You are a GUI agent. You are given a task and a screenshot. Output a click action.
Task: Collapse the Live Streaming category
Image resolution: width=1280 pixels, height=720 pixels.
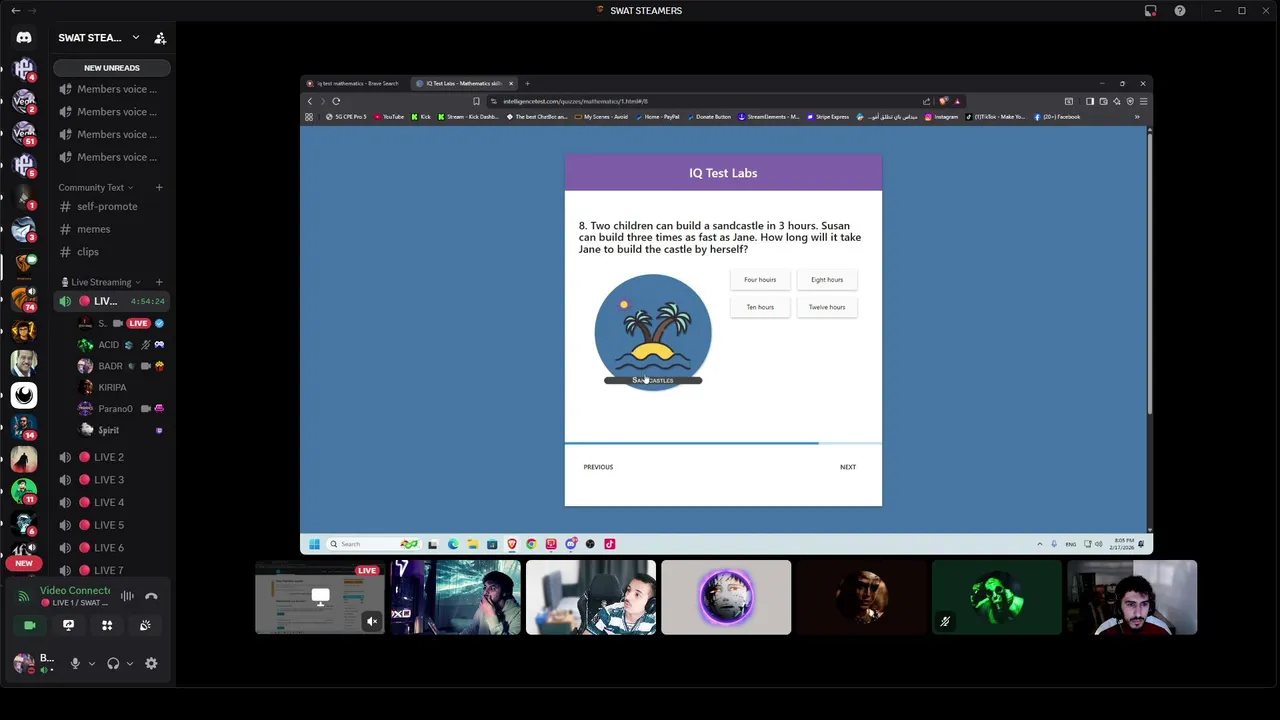coord(101,282)
